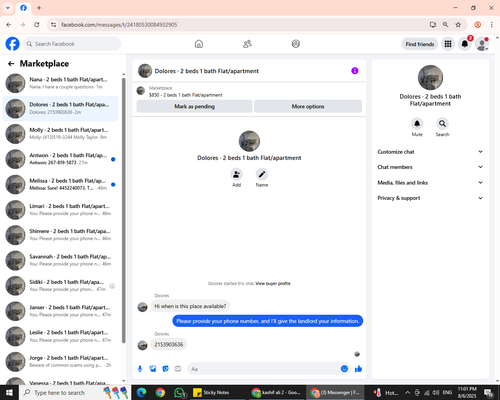Open the tab search dropdown in Chrome
The image size is (500, 400).
tap(8, 8)
